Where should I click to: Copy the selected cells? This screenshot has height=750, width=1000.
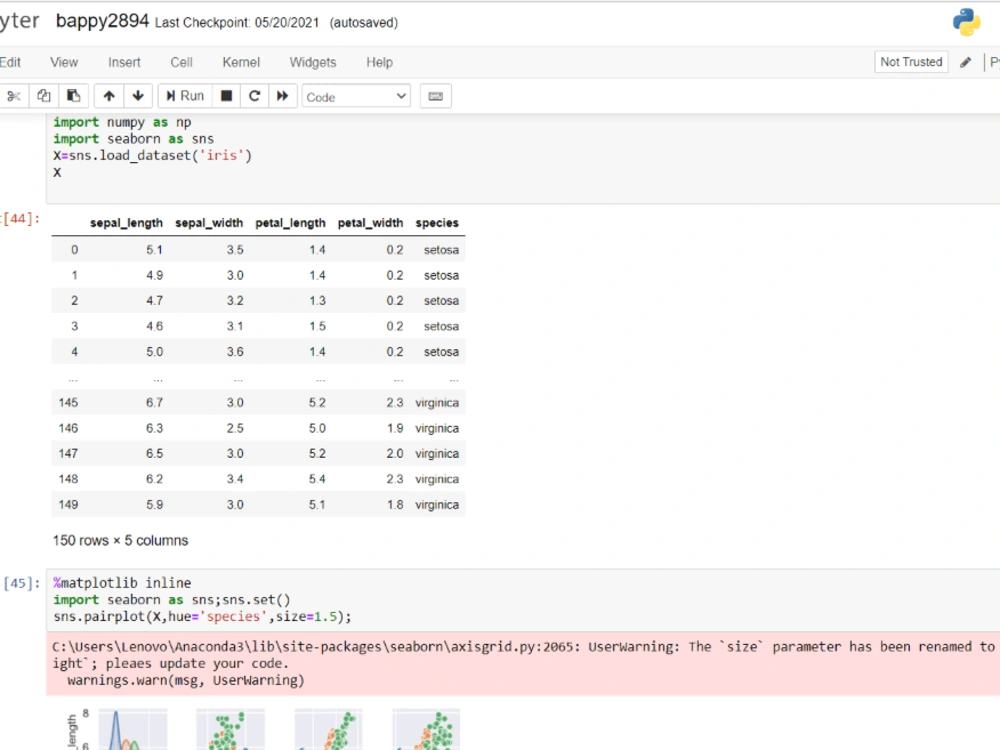pos(43,95)
